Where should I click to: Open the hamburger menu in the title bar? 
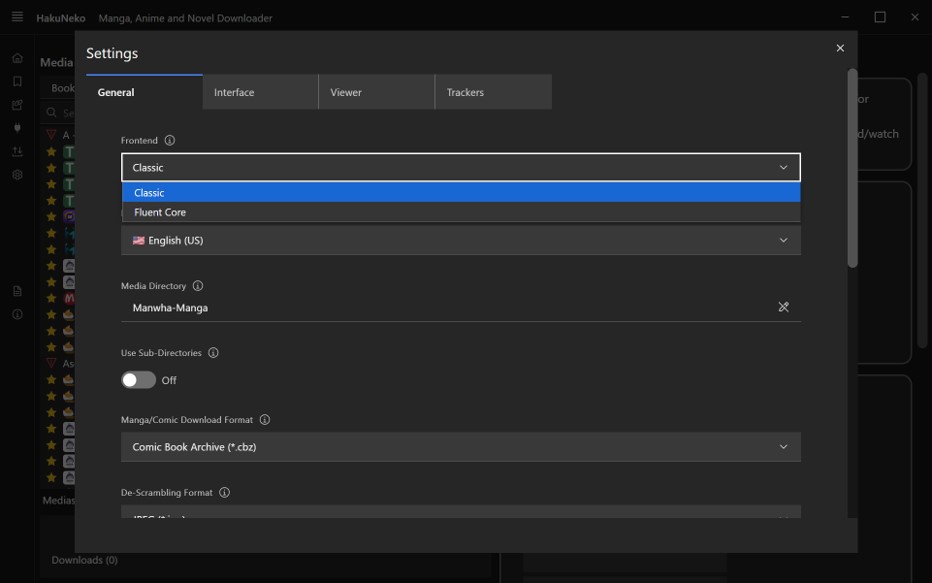(x=17, y=17)
